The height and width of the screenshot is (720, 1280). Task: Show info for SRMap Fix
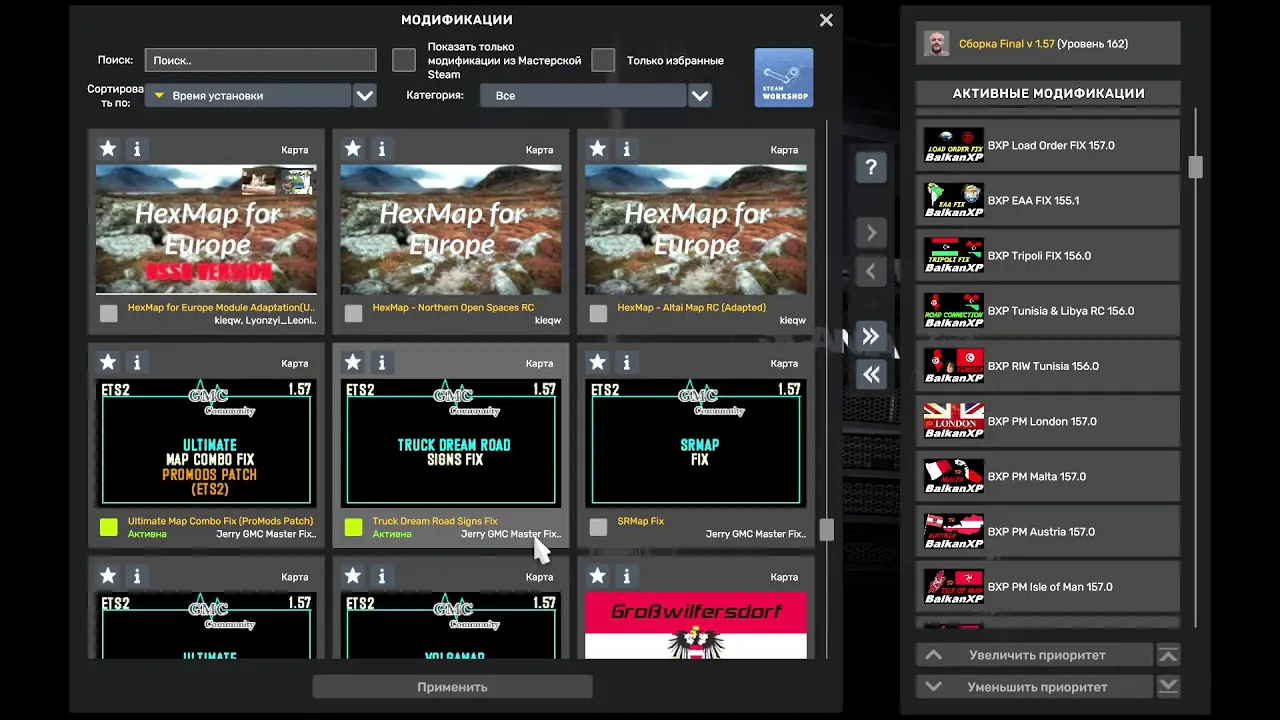[x=626, y=362]
